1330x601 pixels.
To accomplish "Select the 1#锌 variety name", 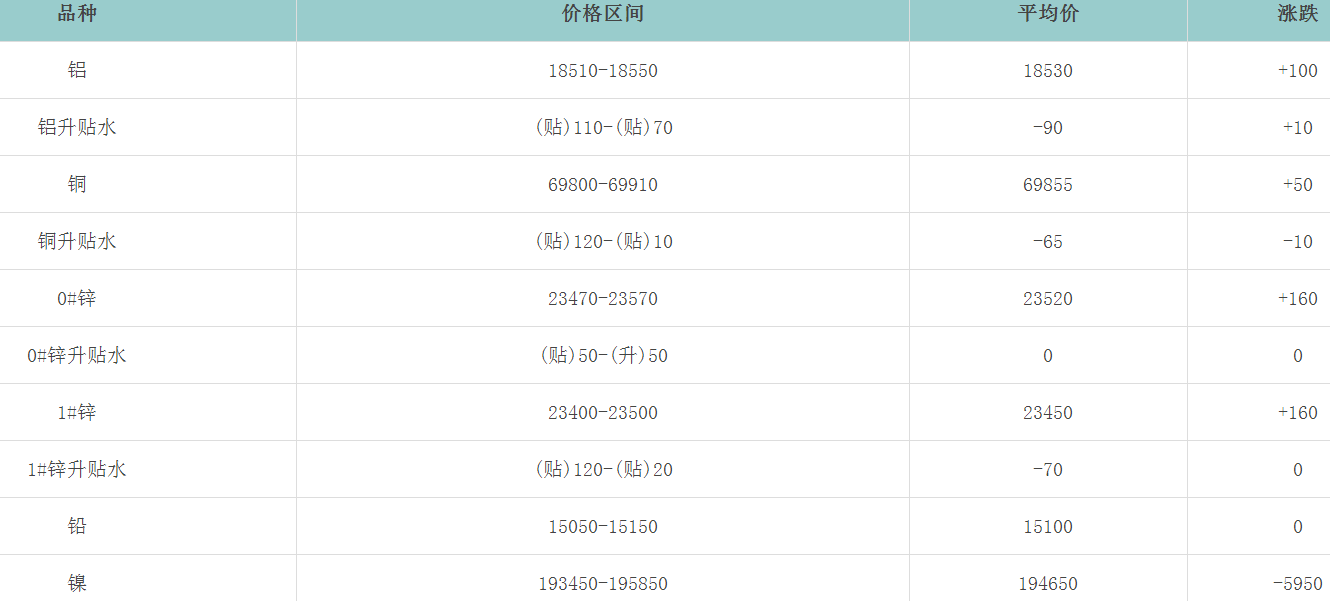I will coord(77,412).
